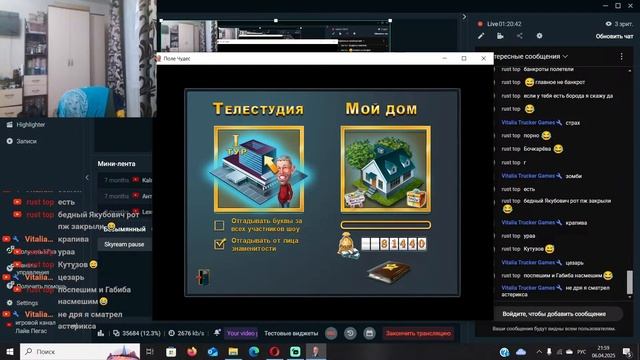Click the score counter 81440
This screenshot has width=640, height=360.
[x=394, y=244]
